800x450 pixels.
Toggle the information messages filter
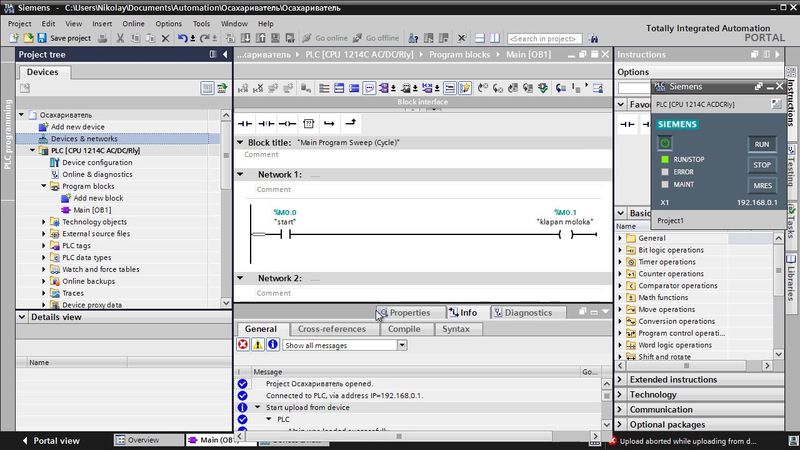(x=272, y=345)
